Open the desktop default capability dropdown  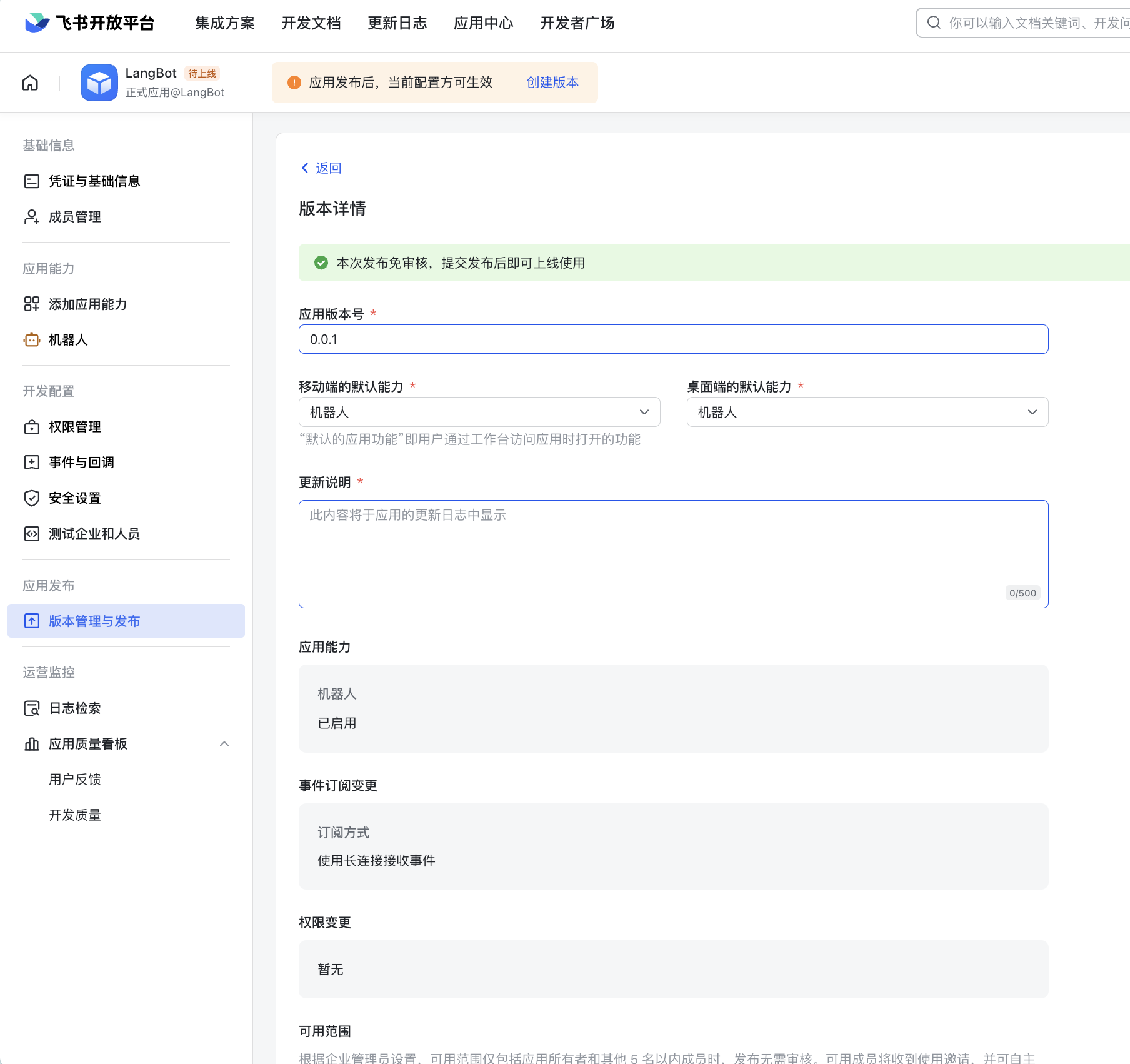point(867,413)
